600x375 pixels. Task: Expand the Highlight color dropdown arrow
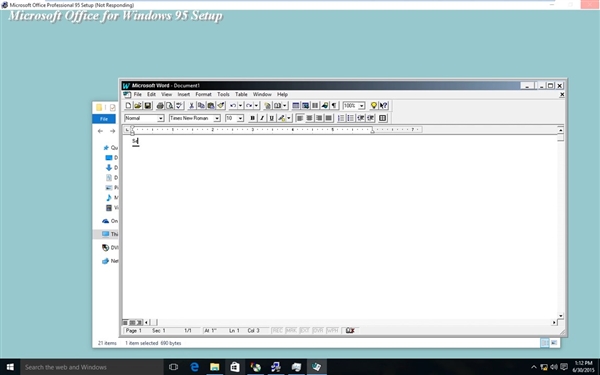(289, 118)
